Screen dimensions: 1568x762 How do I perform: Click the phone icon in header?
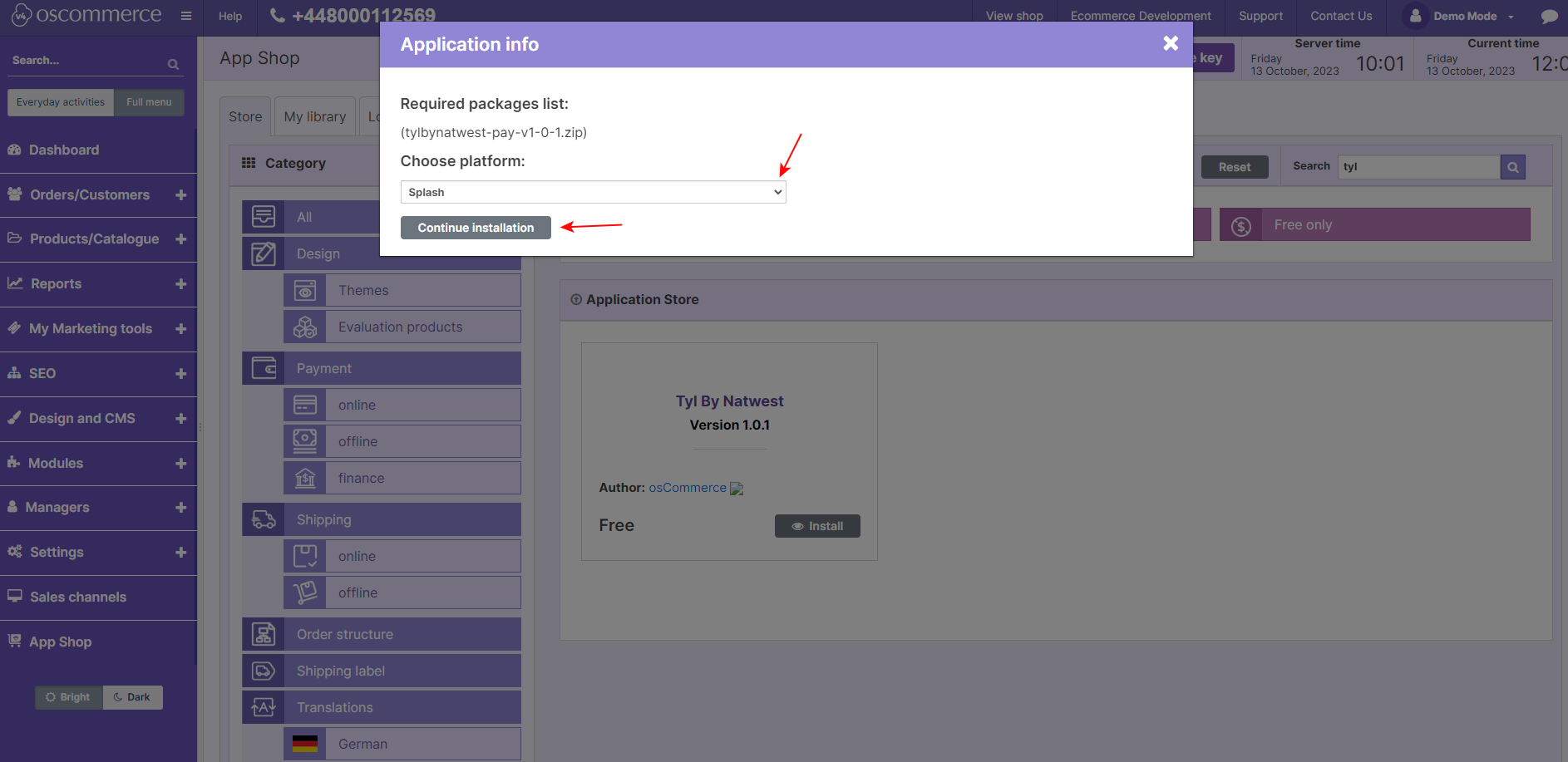(x=278, y=16)
